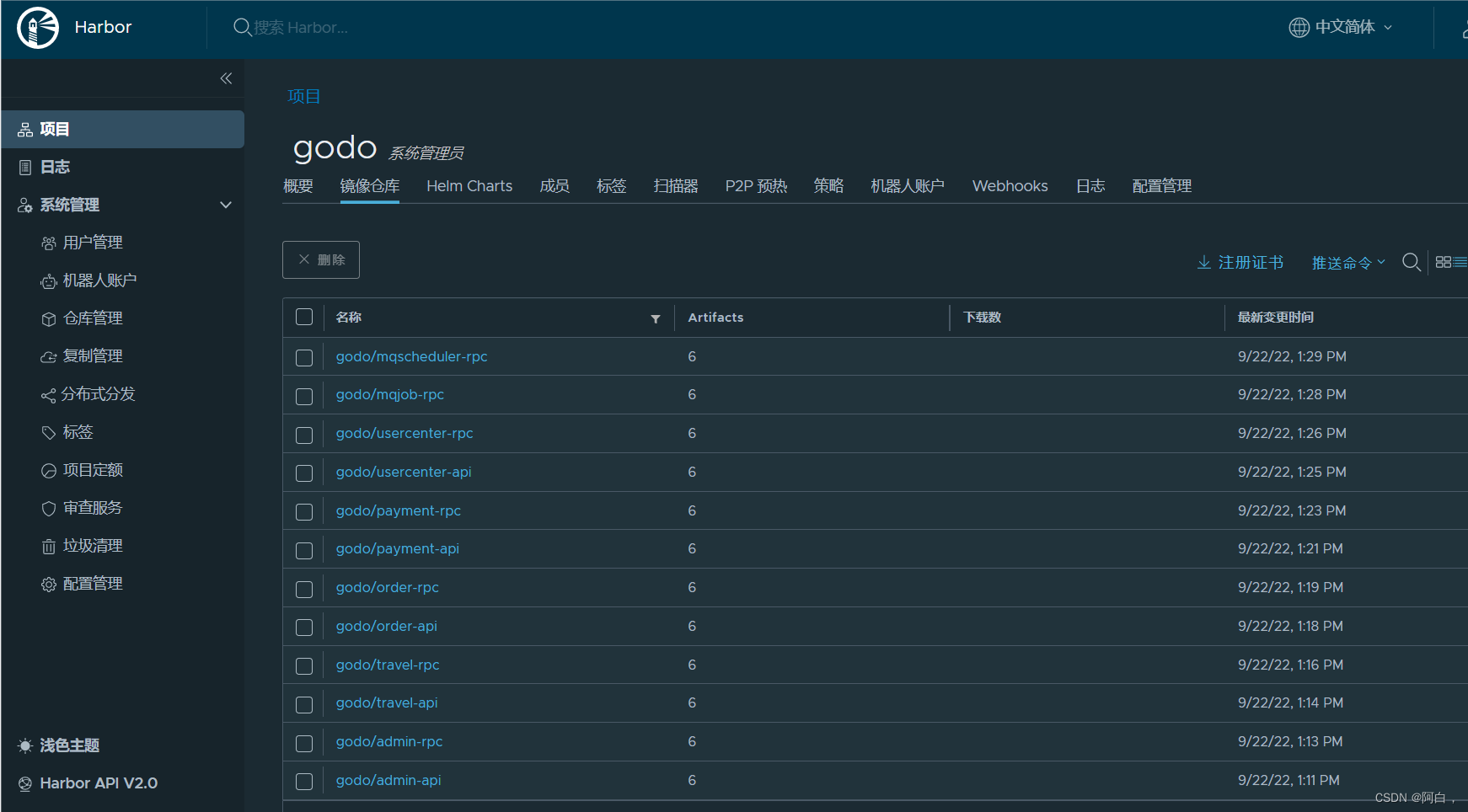Click the 日志 logs icon in sidebar
Viewport: 1468px width, 812px height.
point(25,168)
